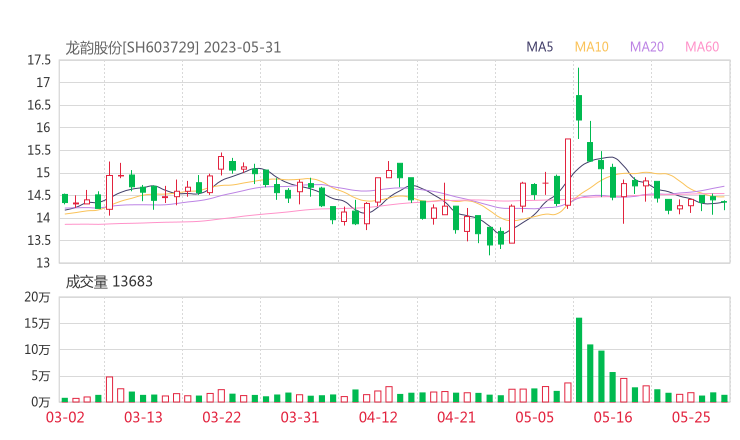Click the 03-02 date axis label
The height and width of the screenshot is (440, 740).
pyautogui.click(x=65, y=417)
